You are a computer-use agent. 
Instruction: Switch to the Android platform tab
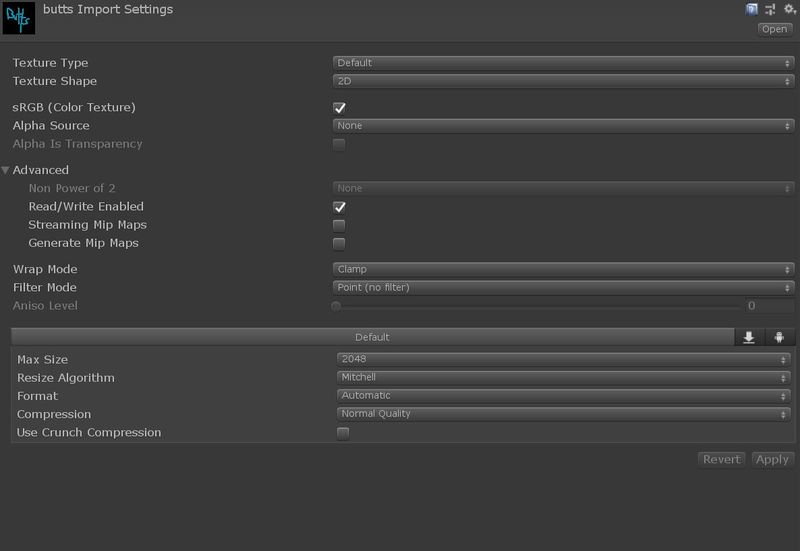tap(779, 337)
